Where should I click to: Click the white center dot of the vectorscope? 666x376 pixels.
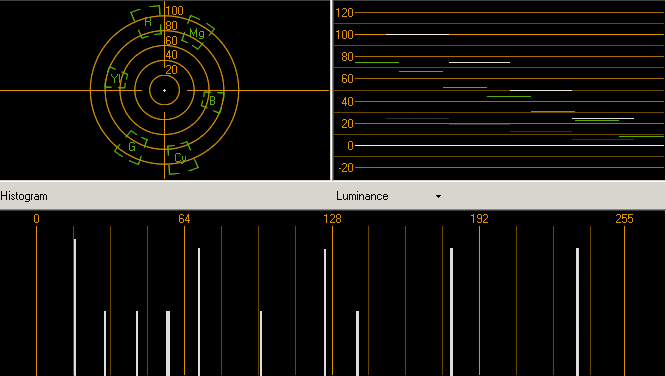coord(164,90)
